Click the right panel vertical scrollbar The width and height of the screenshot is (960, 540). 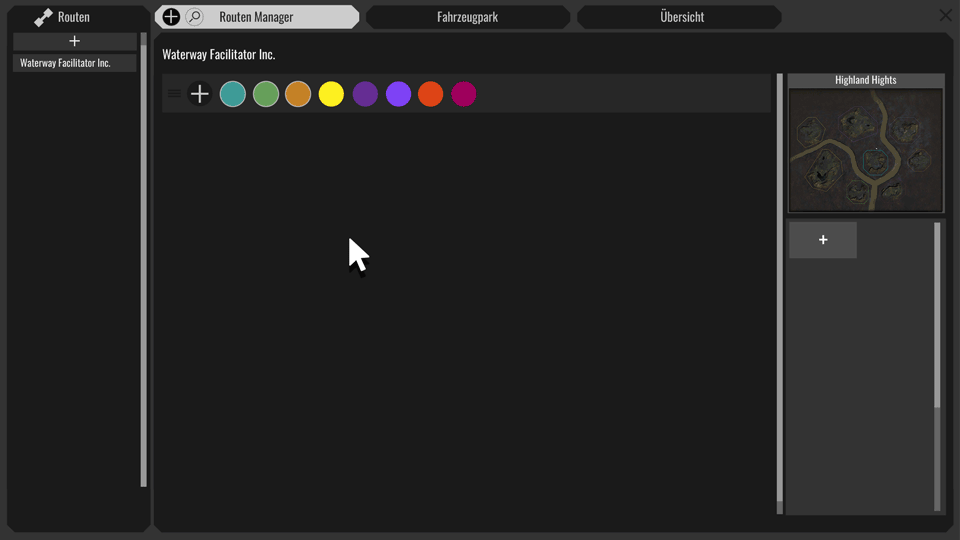tap(937, 315)
